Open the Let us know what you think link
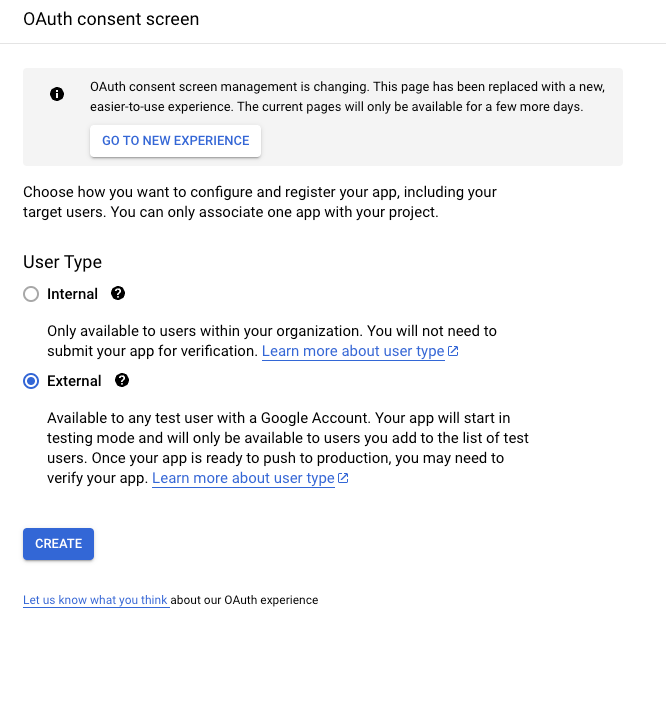 [96, 600]
